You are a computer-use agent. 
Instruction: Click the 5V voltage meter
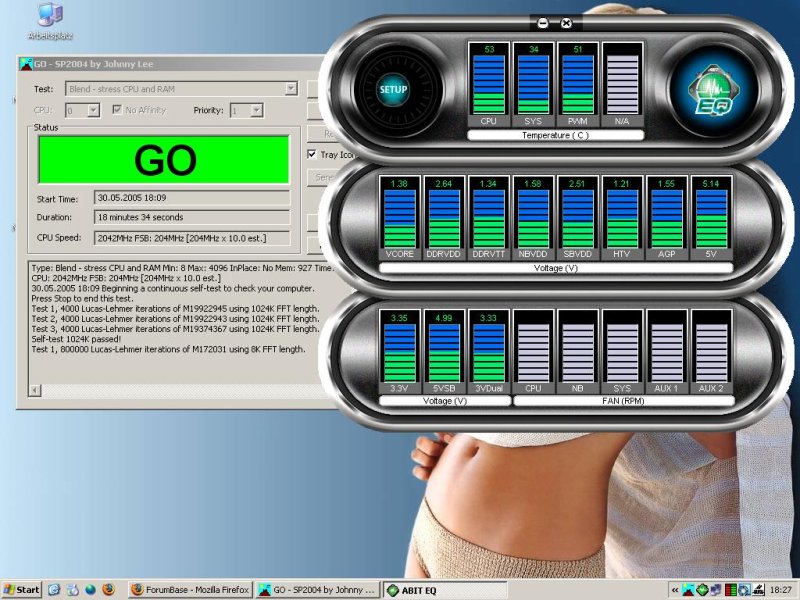pos(711,218)
